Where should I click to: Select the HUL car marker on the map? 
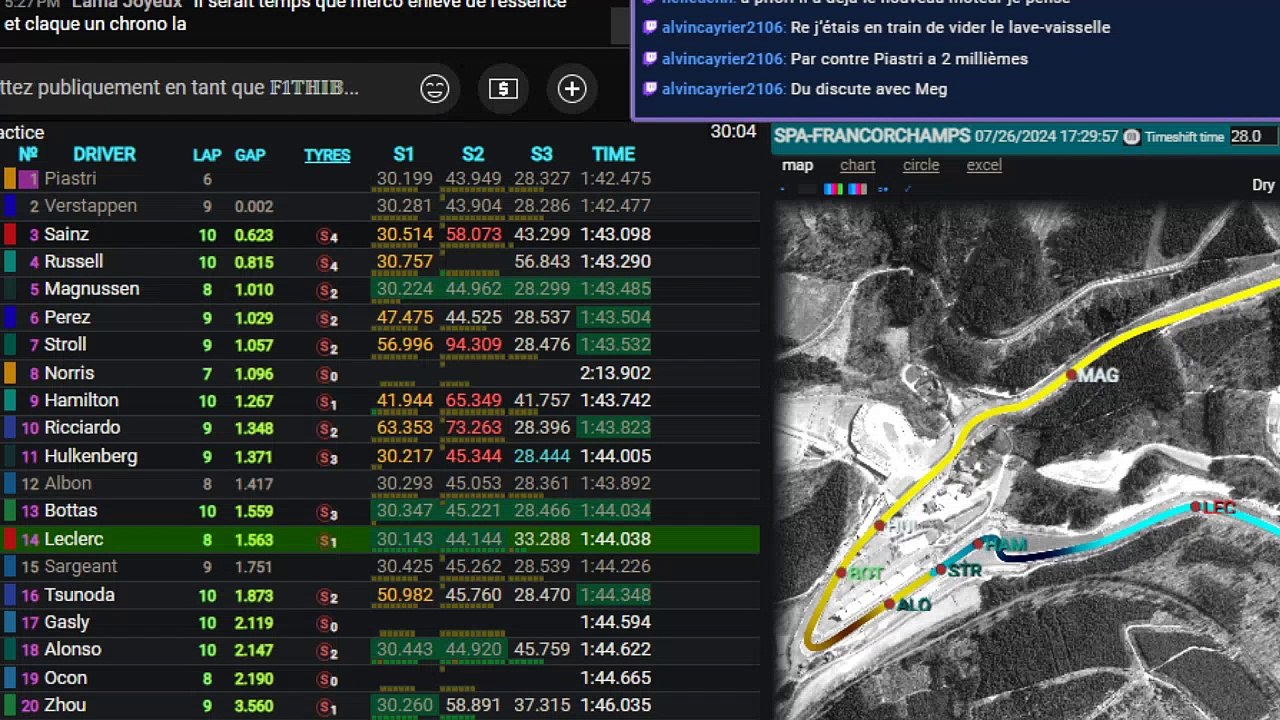point(879,525)
